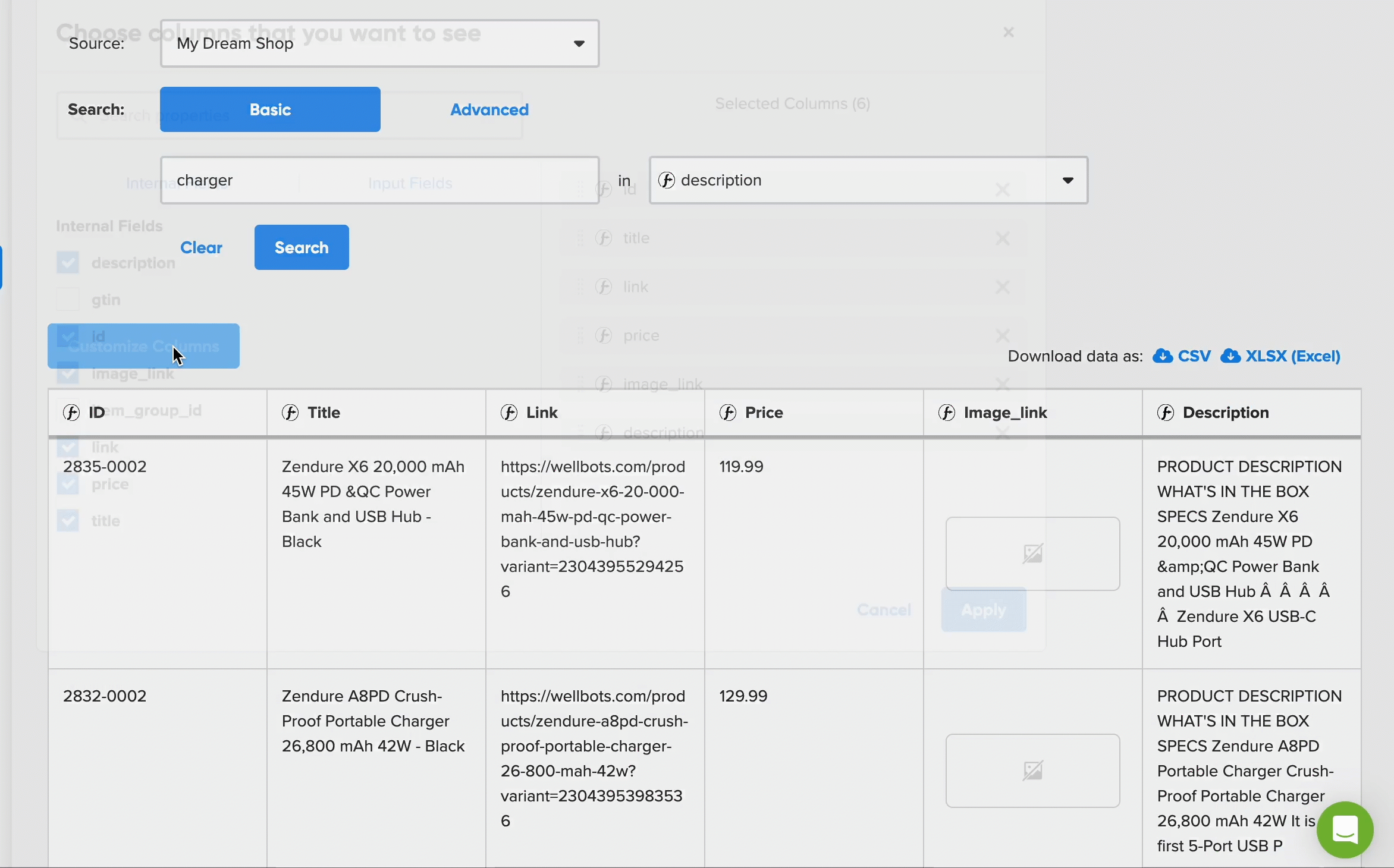This screenshot has width=1394, height=868.
Task: Toggle the title checkbox under Internal Fields
Action: click(x=68, y=520)
